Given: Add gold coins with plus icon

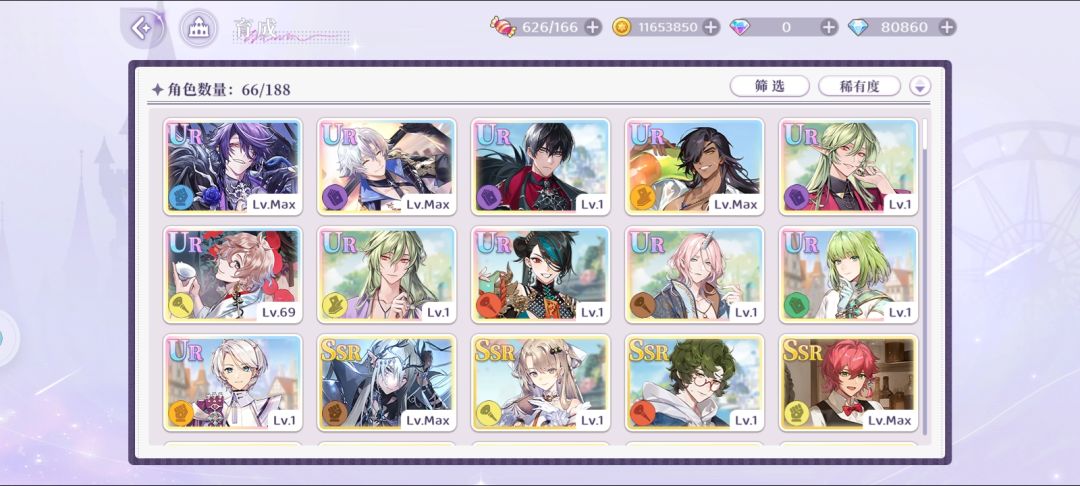Looking at the screenshot, I should [x=711, y=27].
